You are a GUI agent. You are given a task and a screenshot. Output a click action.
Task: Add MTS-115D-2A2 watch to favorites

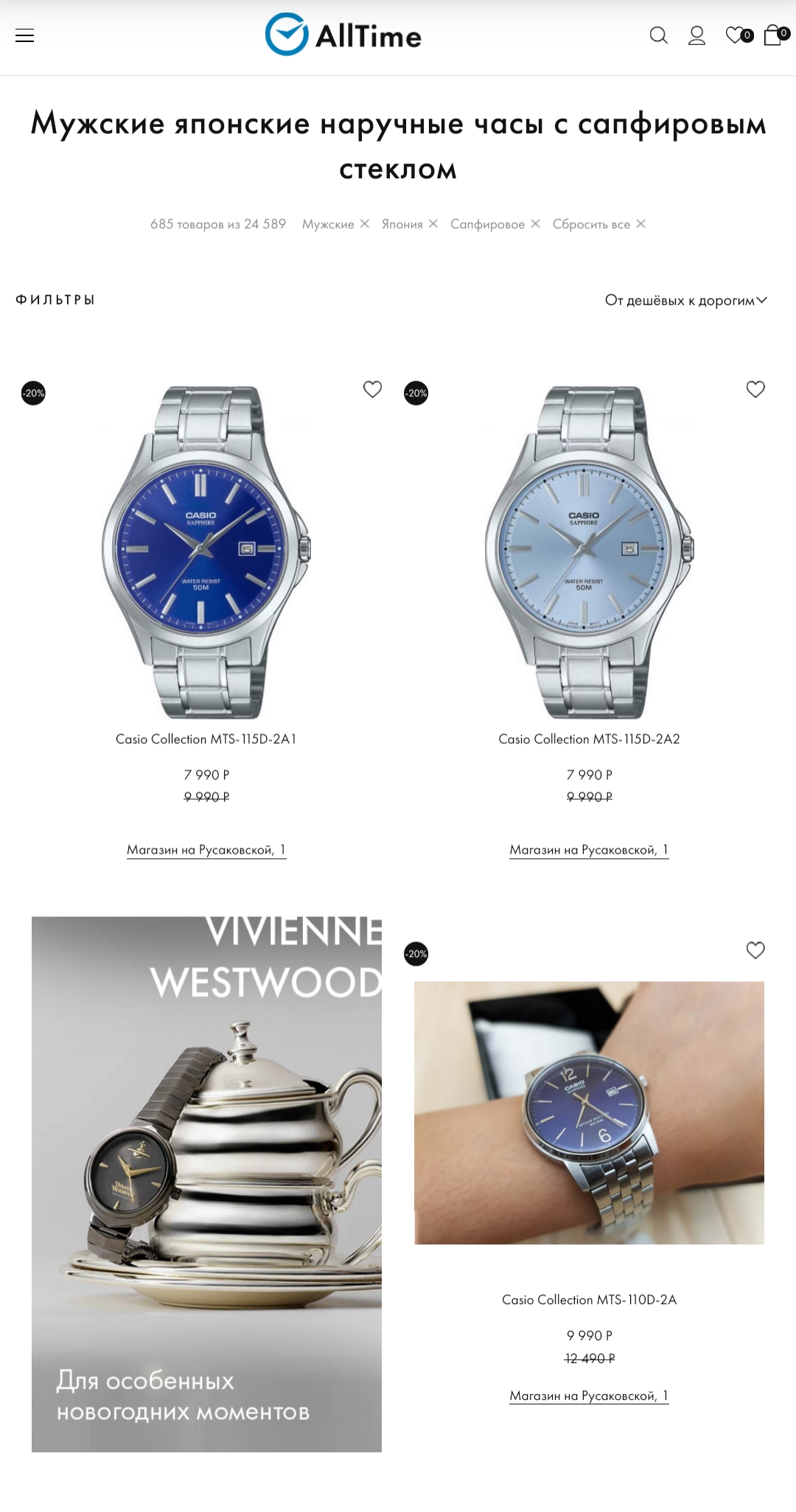[755, 389]
